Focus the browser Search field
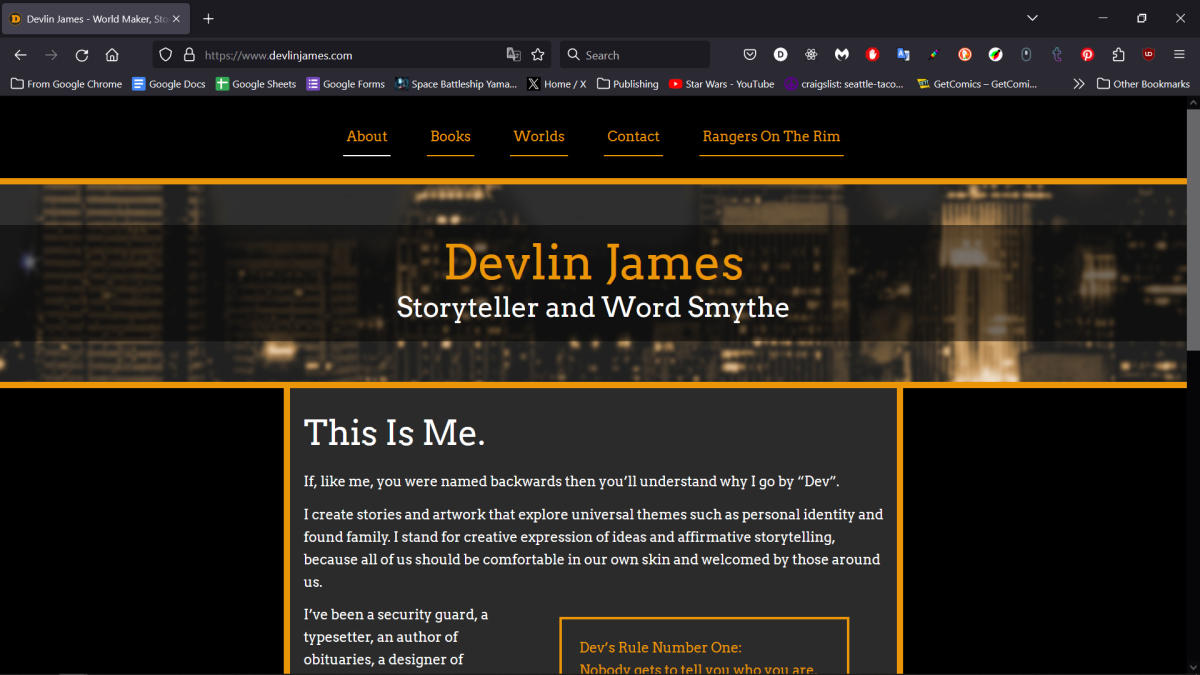 [x=640, y=55]
